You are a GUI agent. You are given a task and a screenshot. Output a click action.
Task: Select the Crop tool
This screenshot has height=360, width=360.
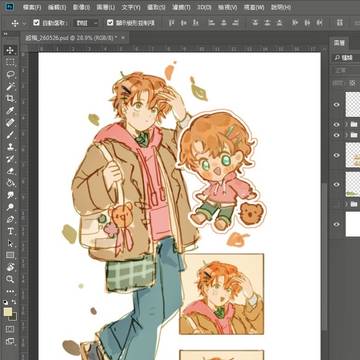(x=10, y=98)
